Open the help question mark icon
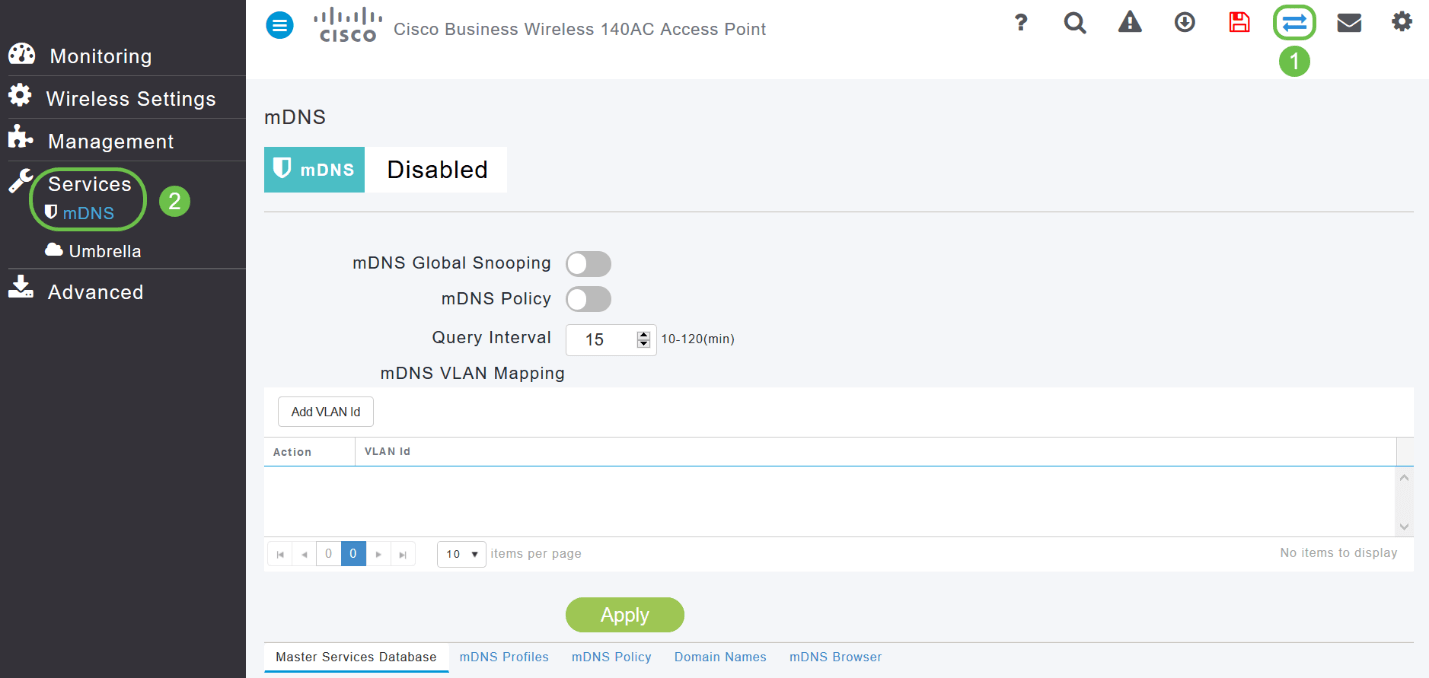The image size is (1429, 678). point(1020,22)
